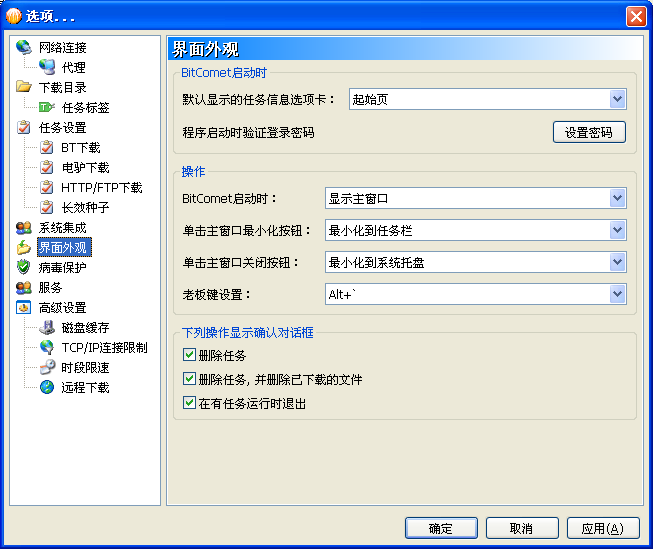Open the 老板键设置 Alt+` dropdown
This screenshot has width=653, height=549.
(476, 294)
